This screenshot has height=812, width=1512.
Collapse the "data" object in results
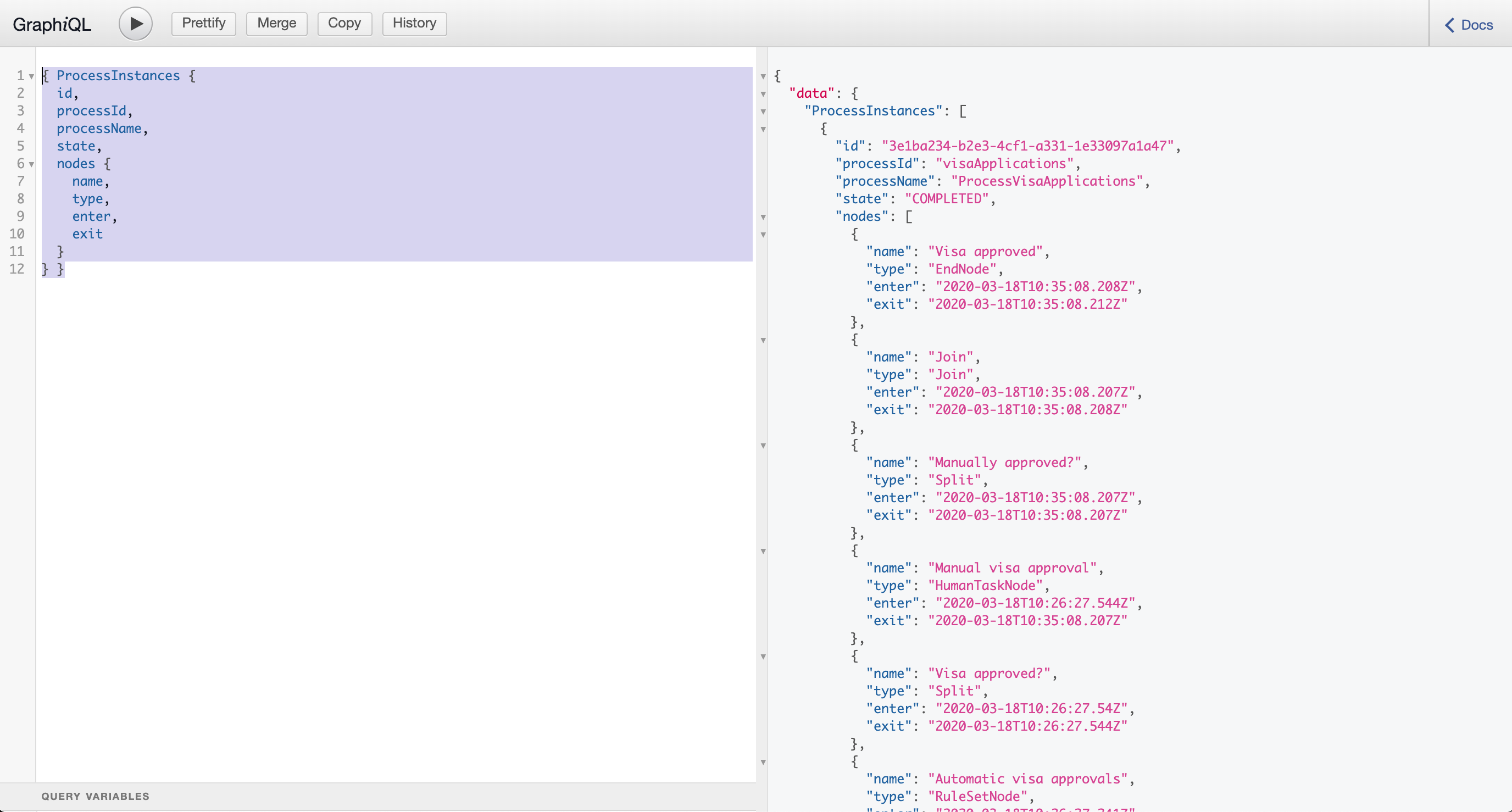[x=763, y=94]
